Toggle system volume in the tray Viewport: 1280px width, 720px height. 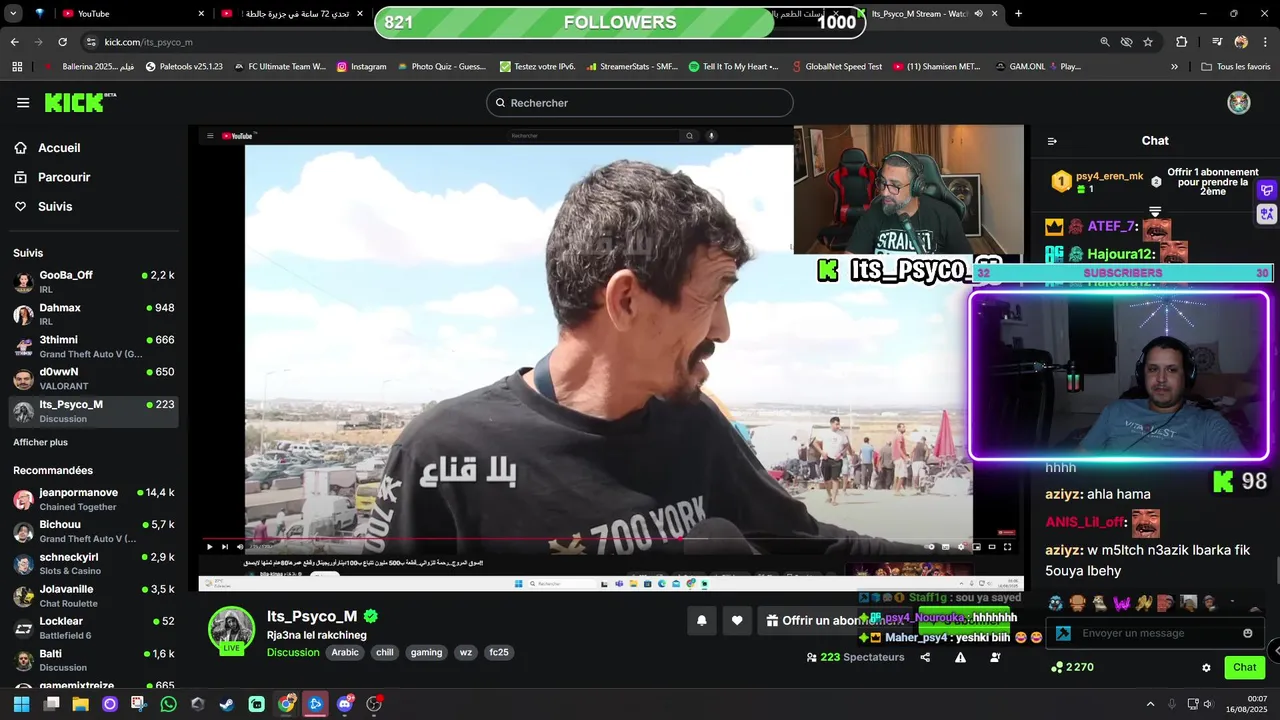click(x=1207, y=704)
